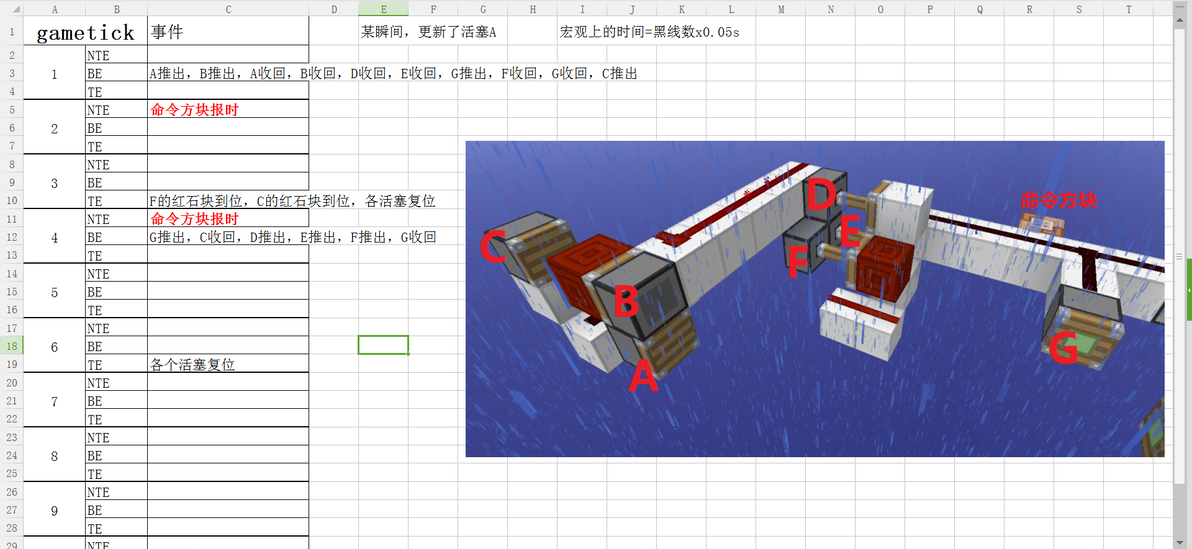
Task: Click gametick number 9 merged cell
Action: click(55, 510)
